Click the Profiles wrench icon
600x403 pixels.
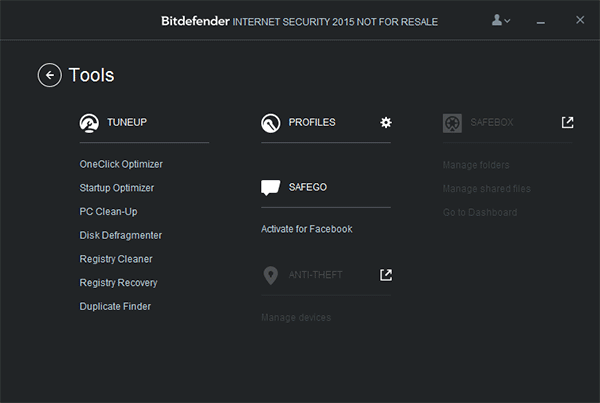[271, 123]
